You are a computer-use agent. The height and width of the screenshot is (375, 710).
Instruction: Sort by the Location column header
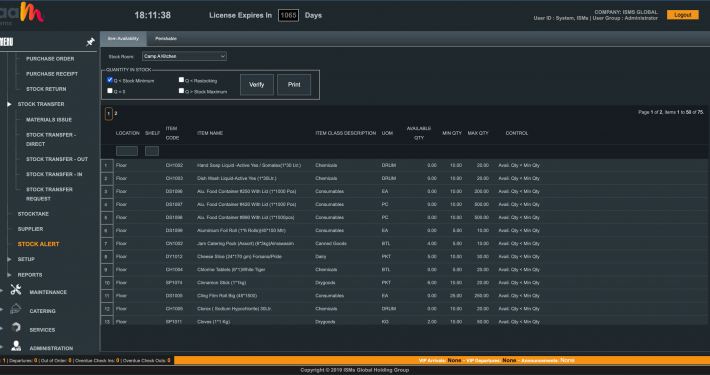point(128,133)
